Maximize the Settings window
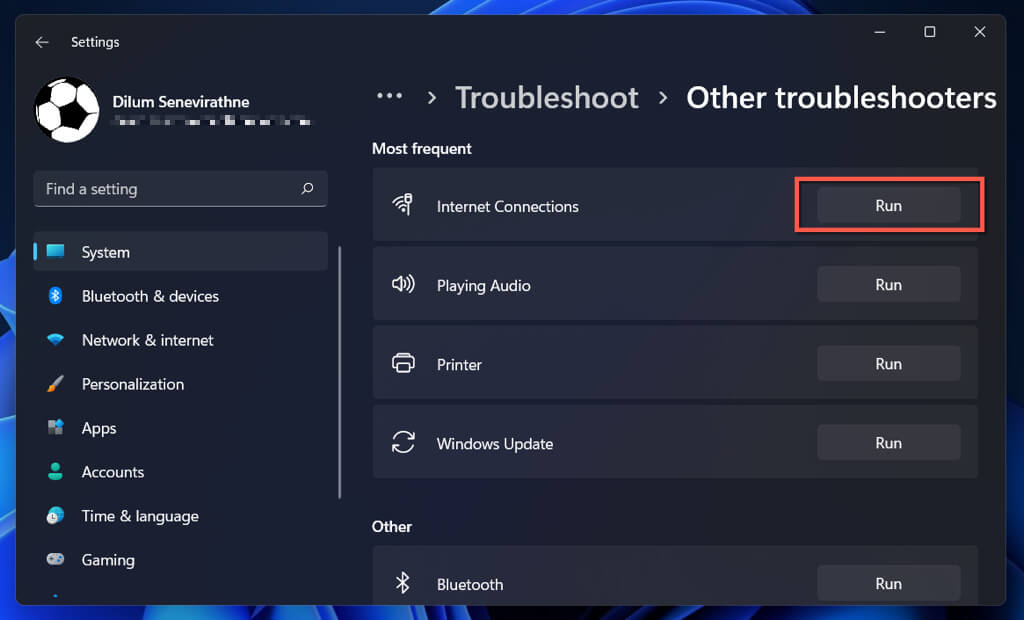This screenshot has height=620, width=1024. tap(929, 31)
